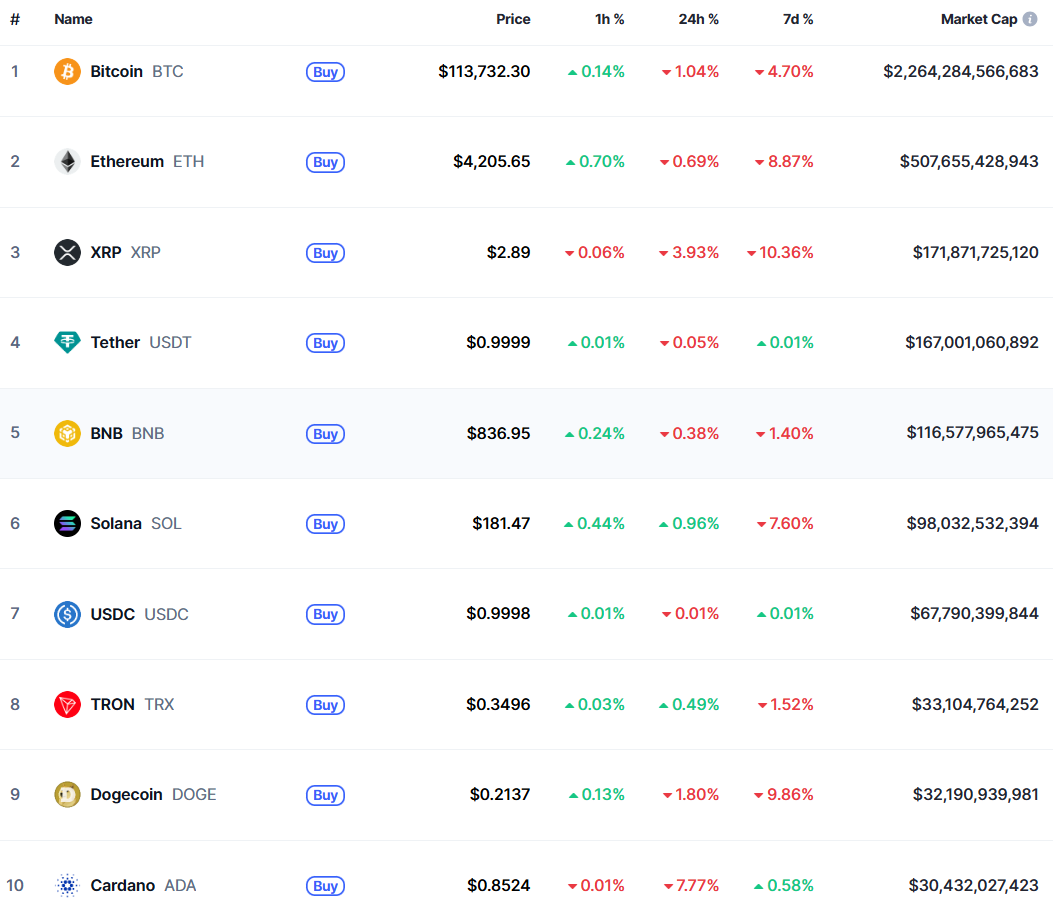
Task: Click the TRON red logo icon
Action: tap(67, 704)
